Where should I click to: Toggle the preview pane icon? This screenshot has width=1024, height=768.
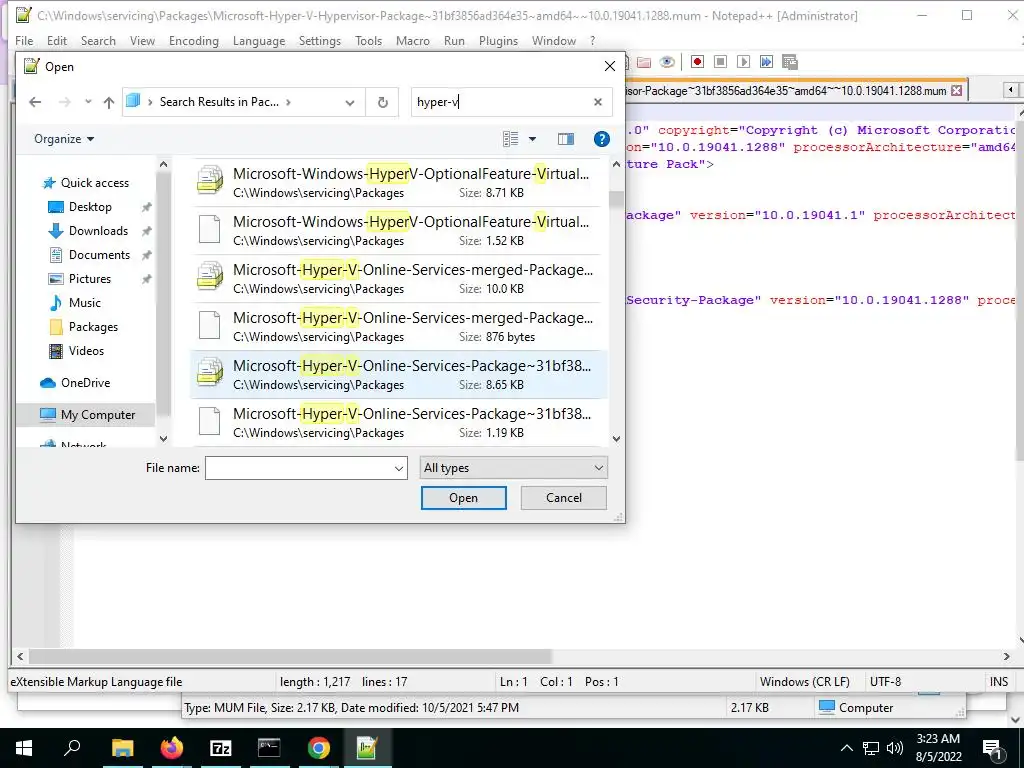click(566, 139)
